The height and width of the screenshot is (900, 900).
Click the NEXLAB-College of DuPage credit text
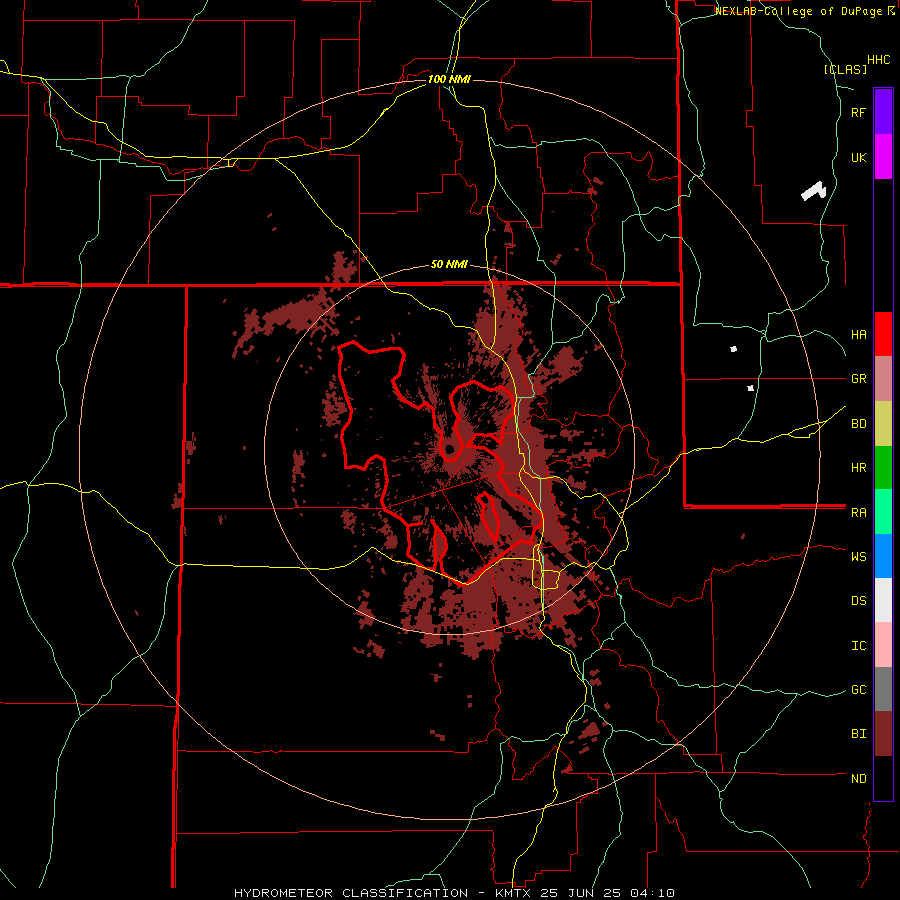coord(798,11)
